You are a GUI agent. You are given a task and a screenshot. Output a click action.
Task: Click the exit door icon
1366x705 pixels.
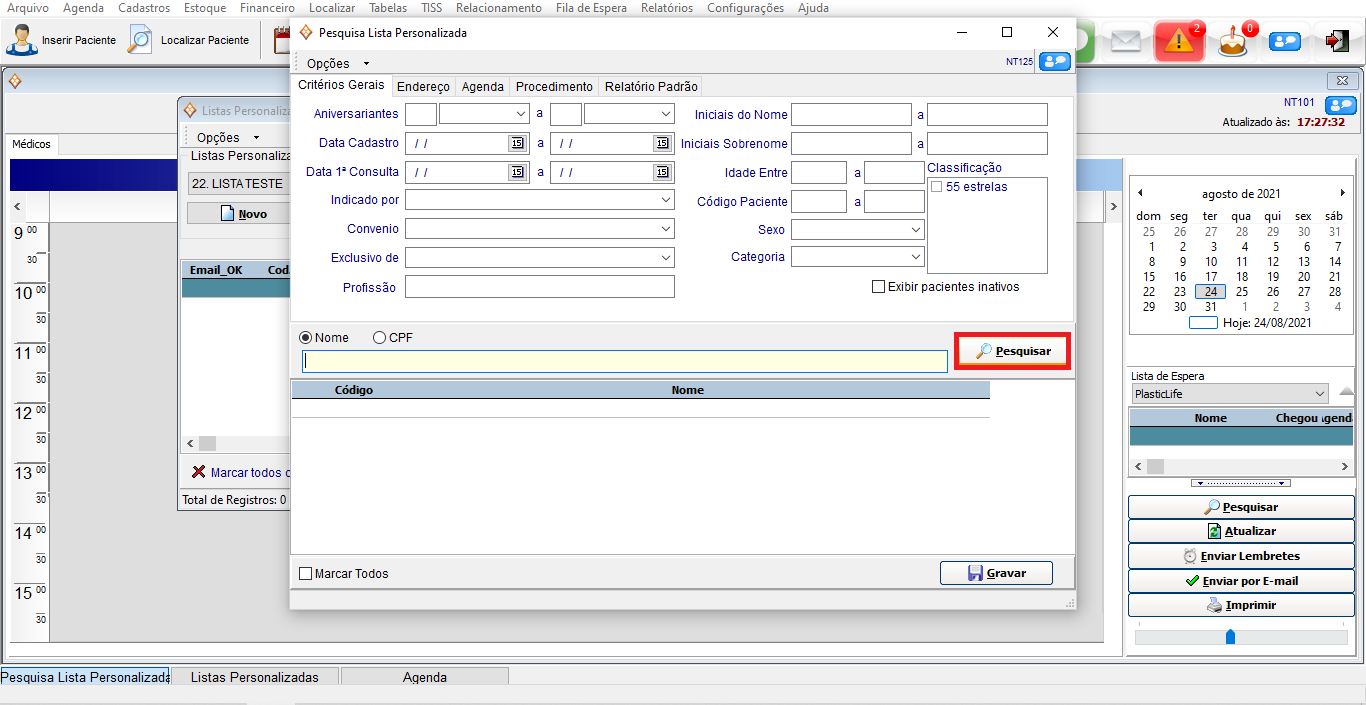(1336, 41)
